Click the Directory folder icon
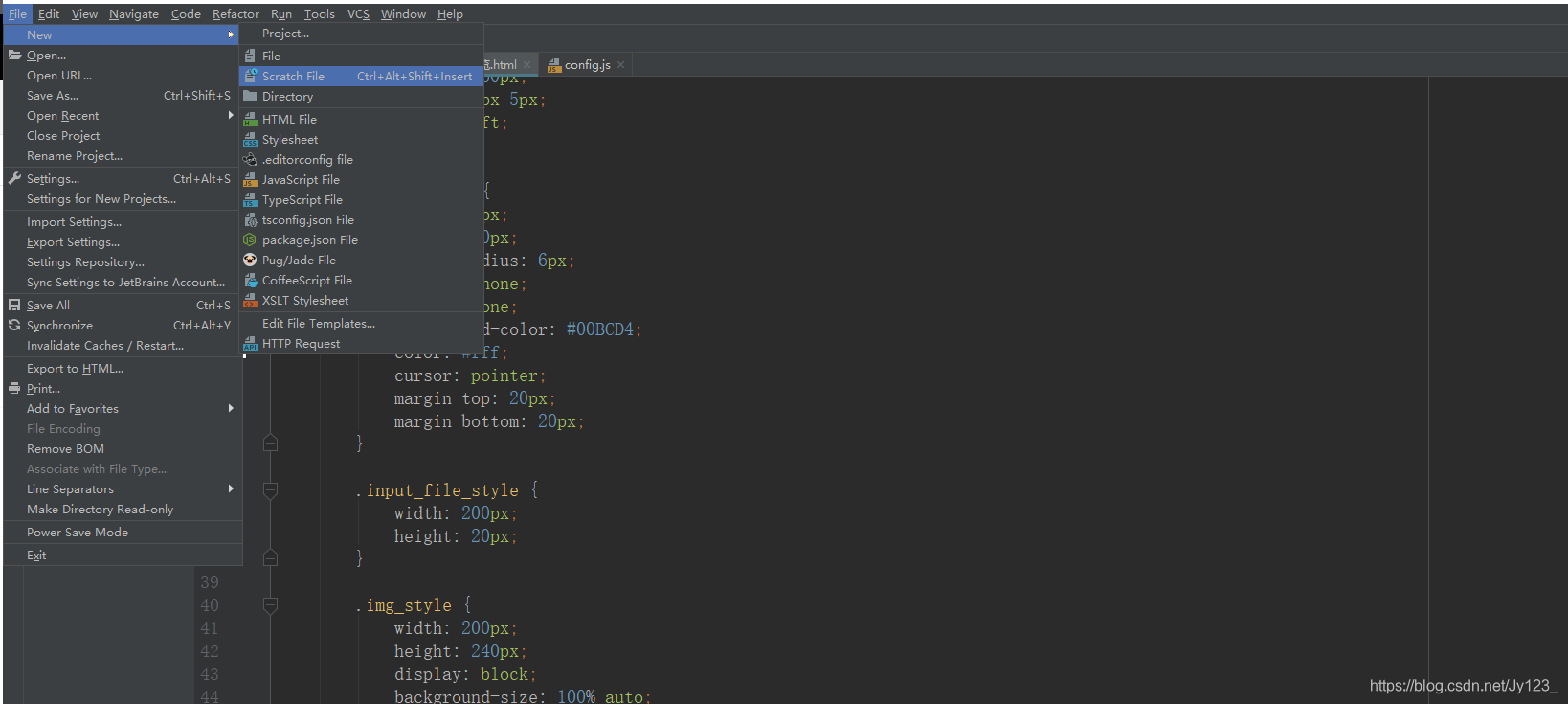 click(250, 96)
